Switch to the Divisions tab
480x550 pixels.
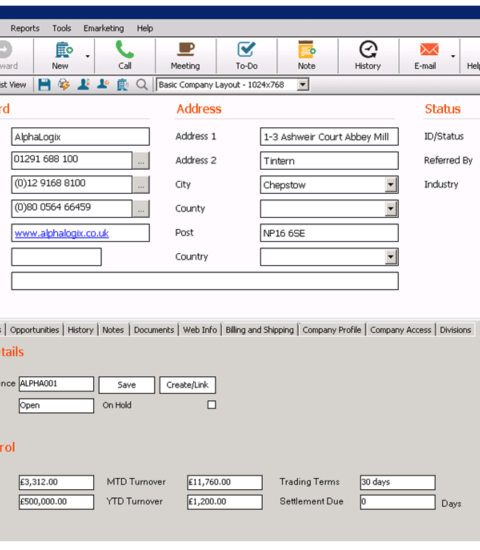455,330
